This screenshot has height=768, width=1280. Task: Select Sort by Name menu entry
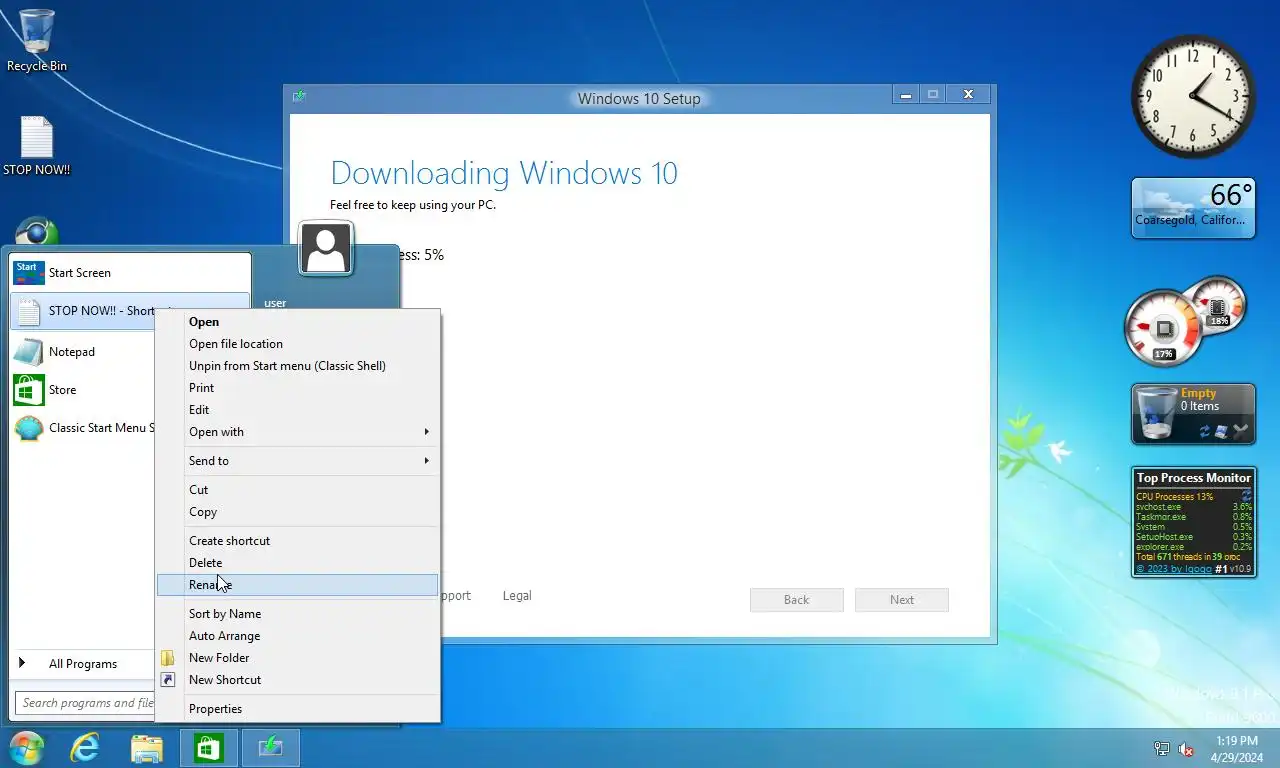tap(298, 614)
